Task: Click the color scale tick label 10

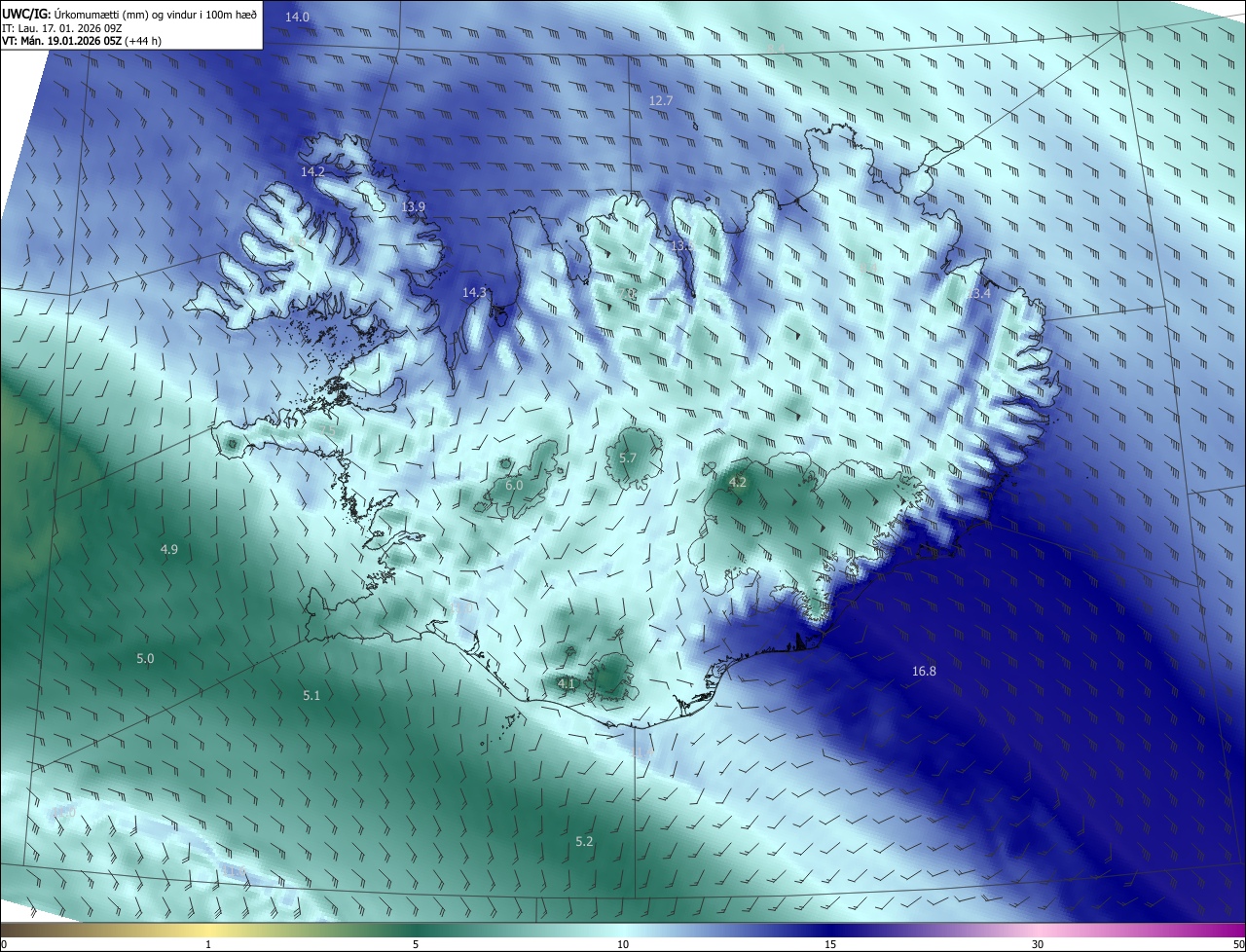Action: click(x=623, y=945)
